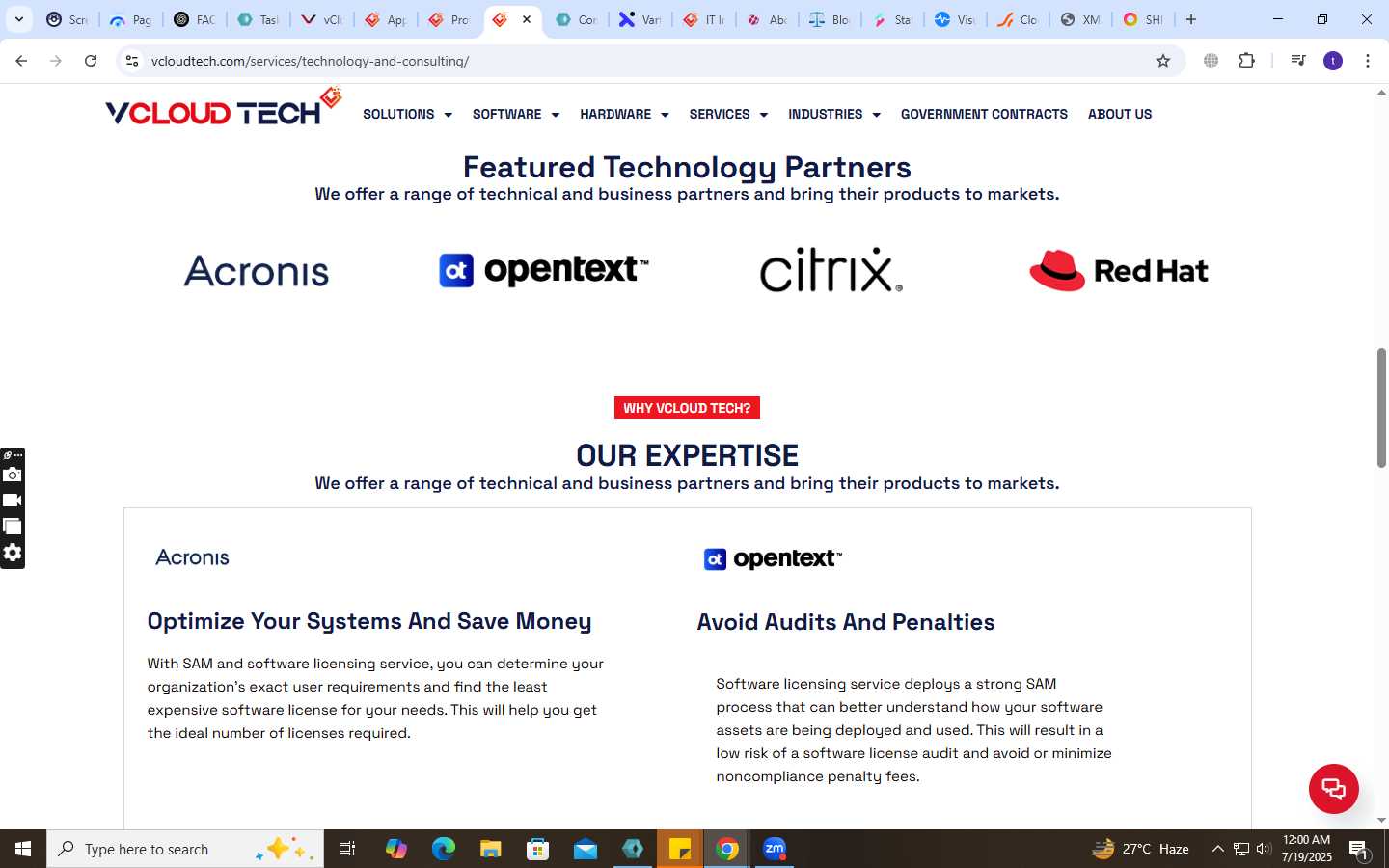Switch to the 'Scr' tab
Screen dimensions: 1389x868
[x=68, y=19]
